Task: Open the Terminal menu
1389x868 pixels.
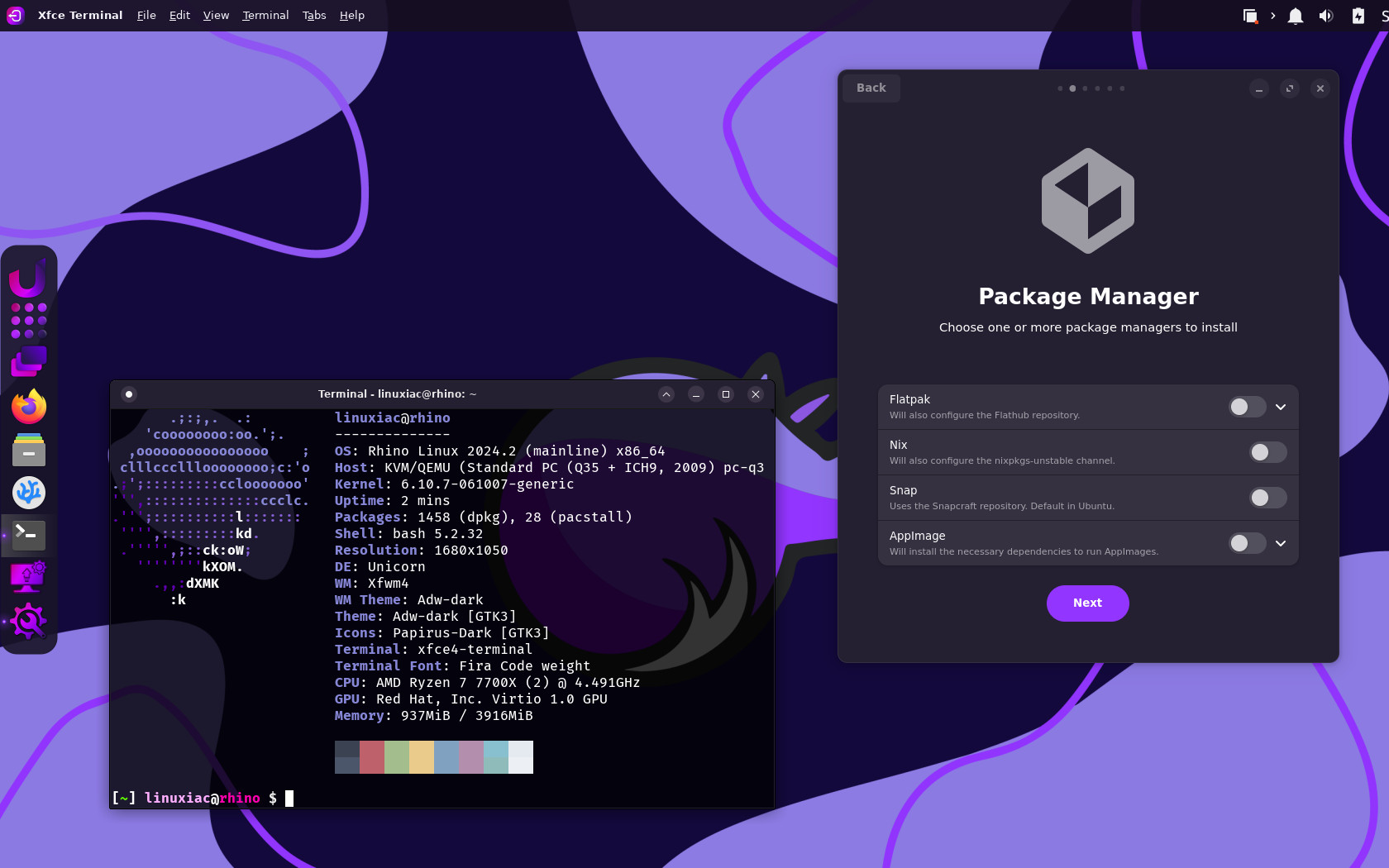Action: pyautogui.click(x=265, y=16)
